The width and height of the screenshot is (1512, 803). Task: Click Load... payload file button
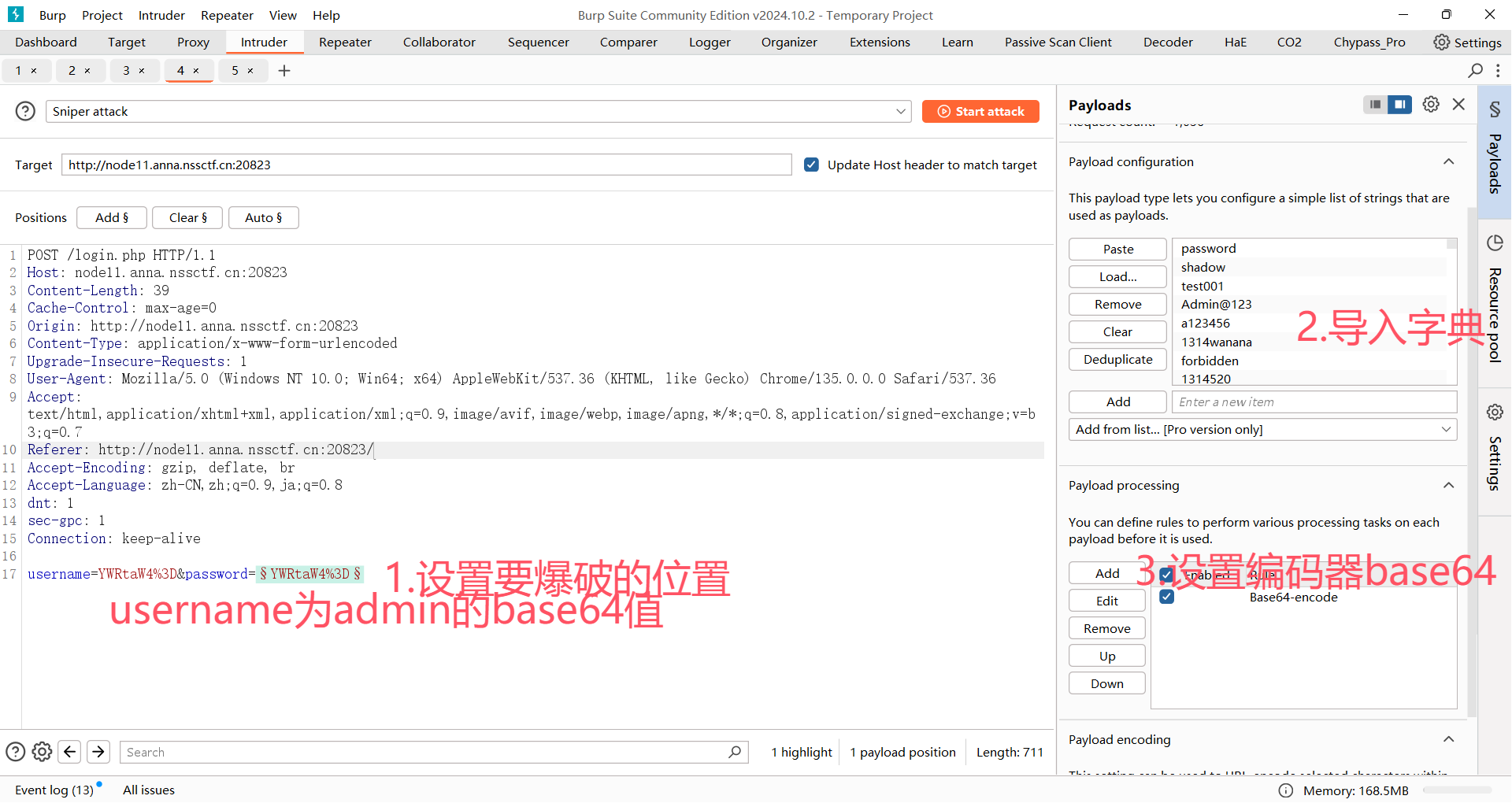click(x=1117, y=276)
